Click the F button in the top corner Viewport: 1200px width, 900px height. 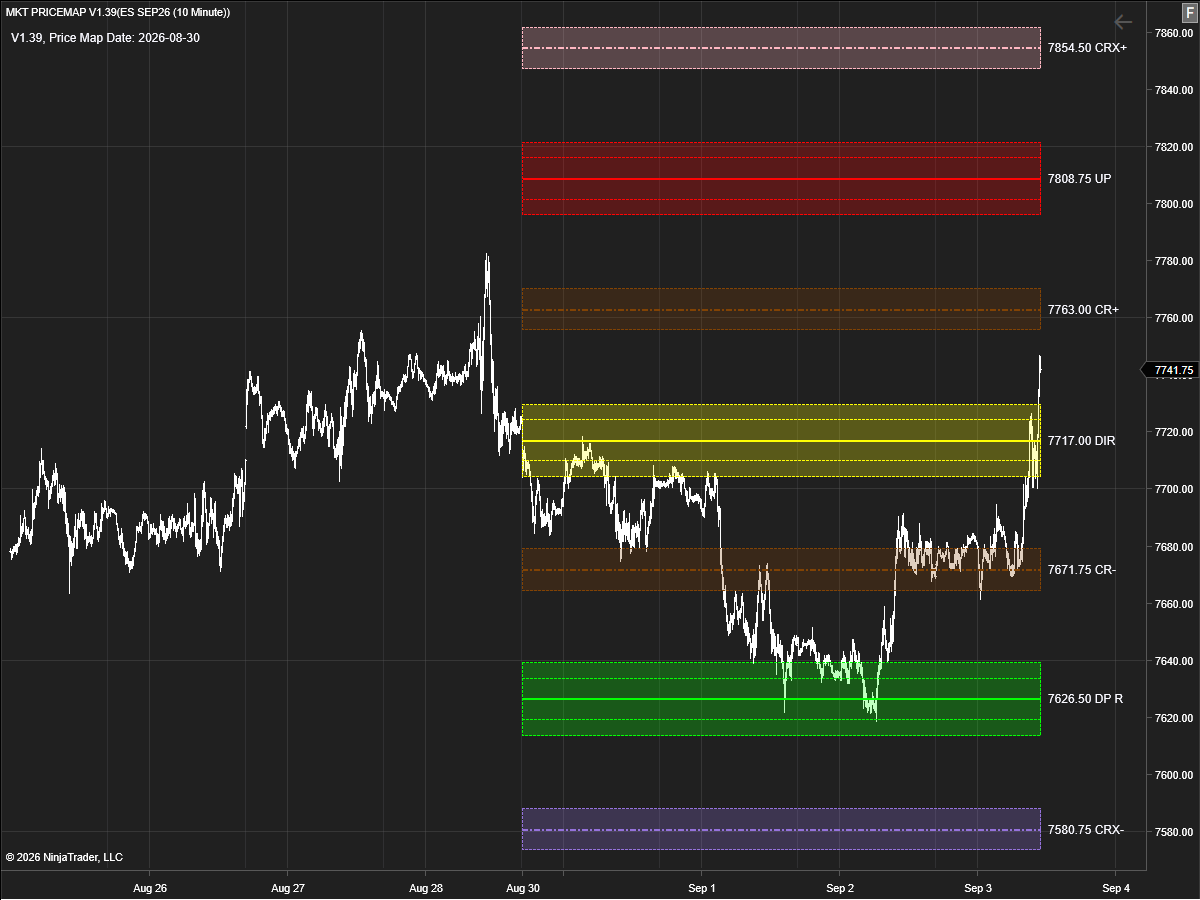(x=1188, y=11)
